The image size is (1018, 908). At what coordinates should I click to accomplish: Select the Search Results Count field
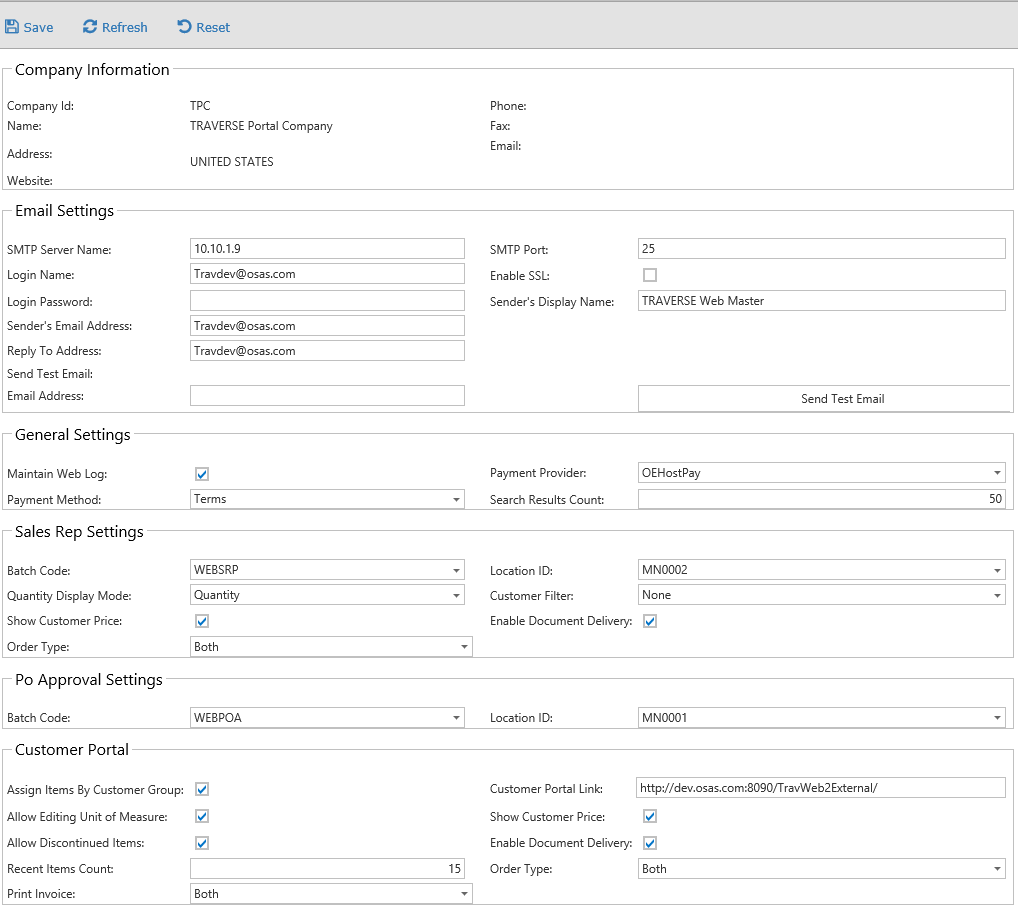(x=821, y=499)
